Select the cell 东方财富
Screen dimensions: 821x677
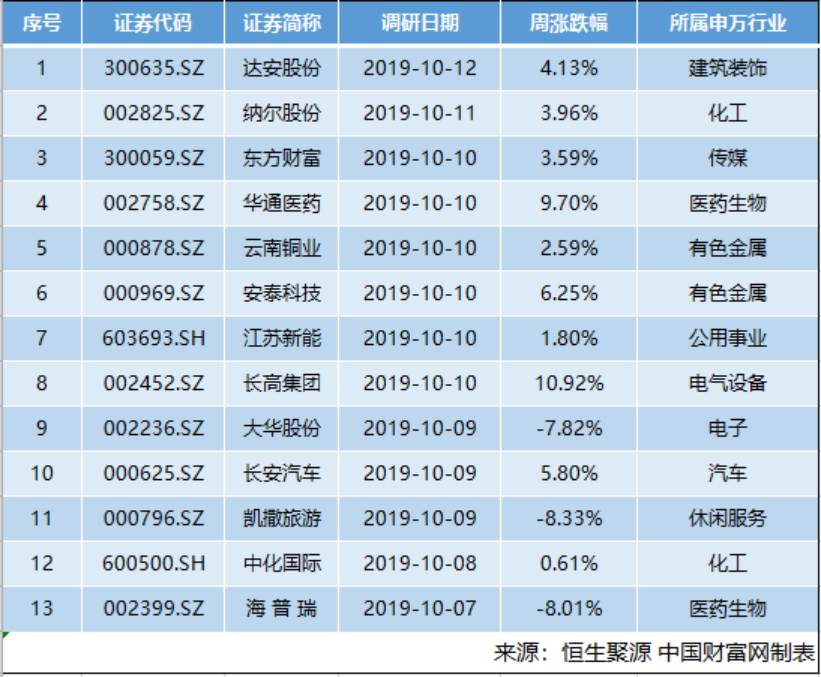click(x=282, y=158)
